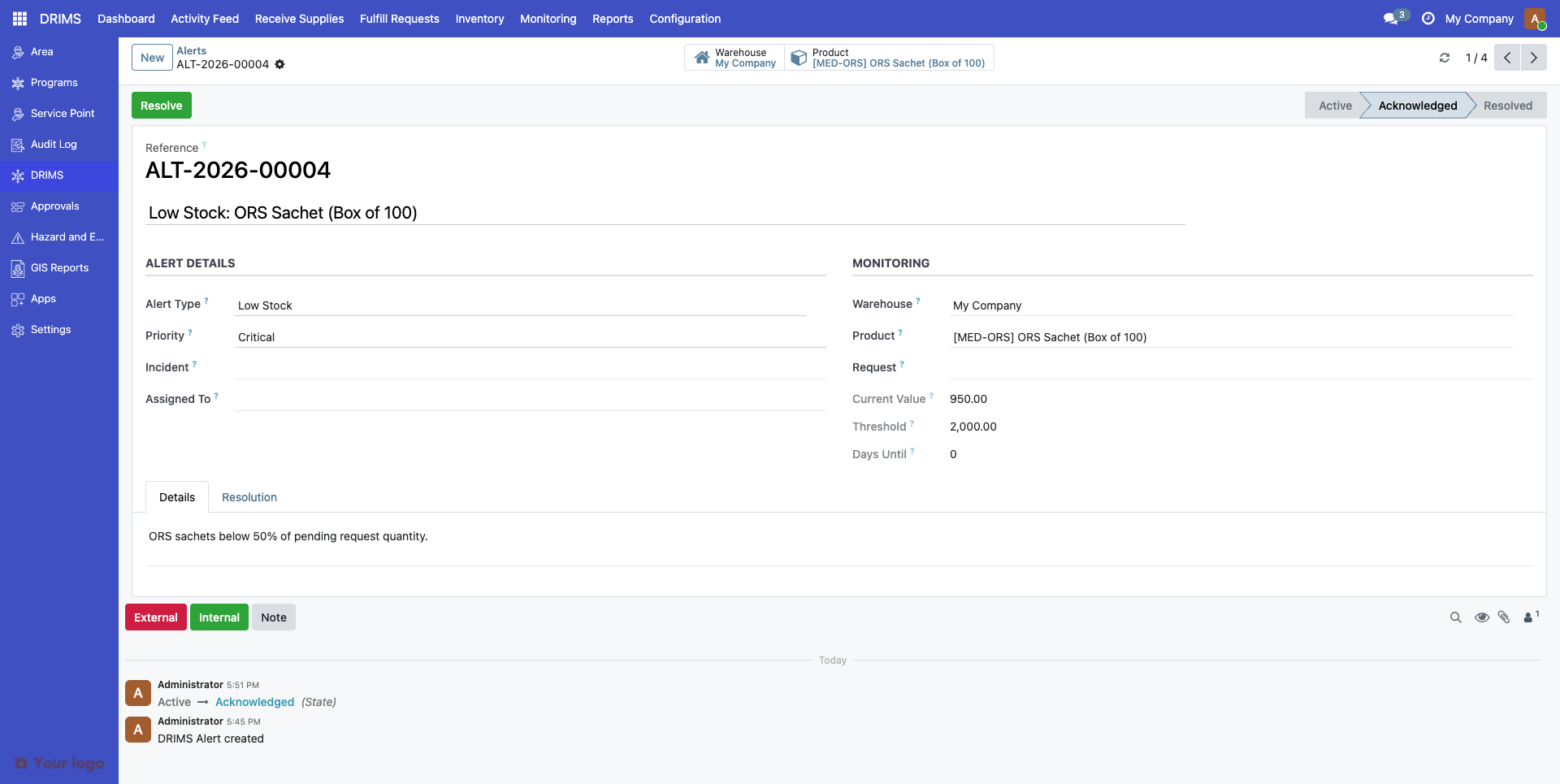Create a new alert with New button

152,58
